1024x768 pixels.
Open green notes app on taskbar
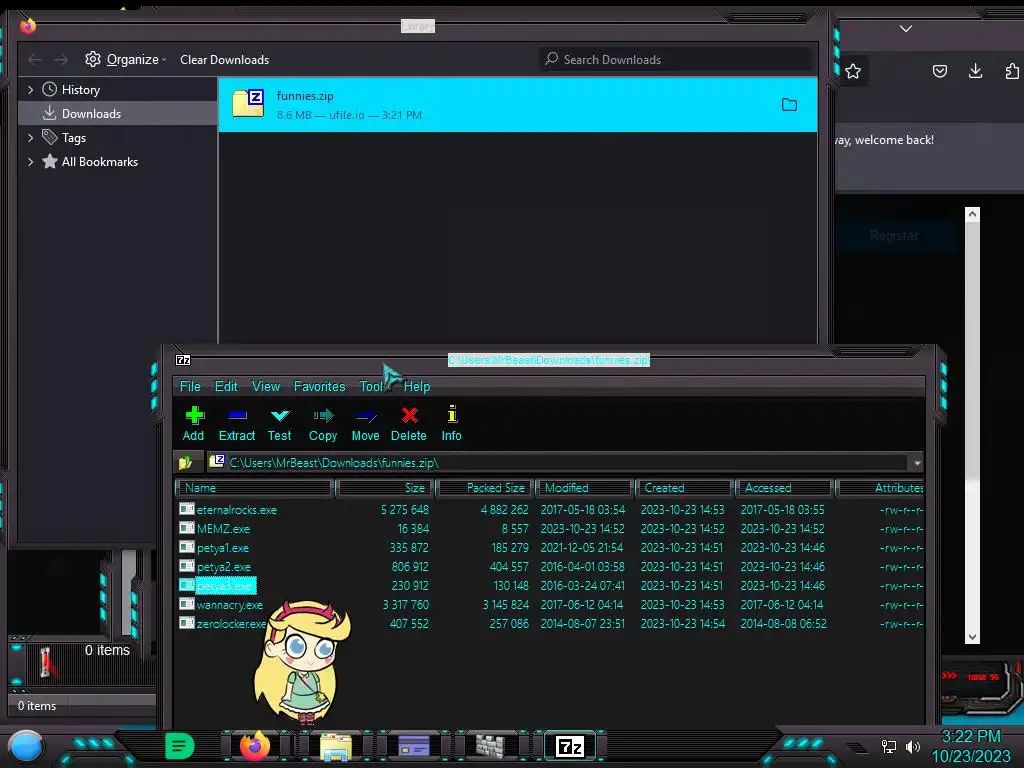[x=180, y=746]
